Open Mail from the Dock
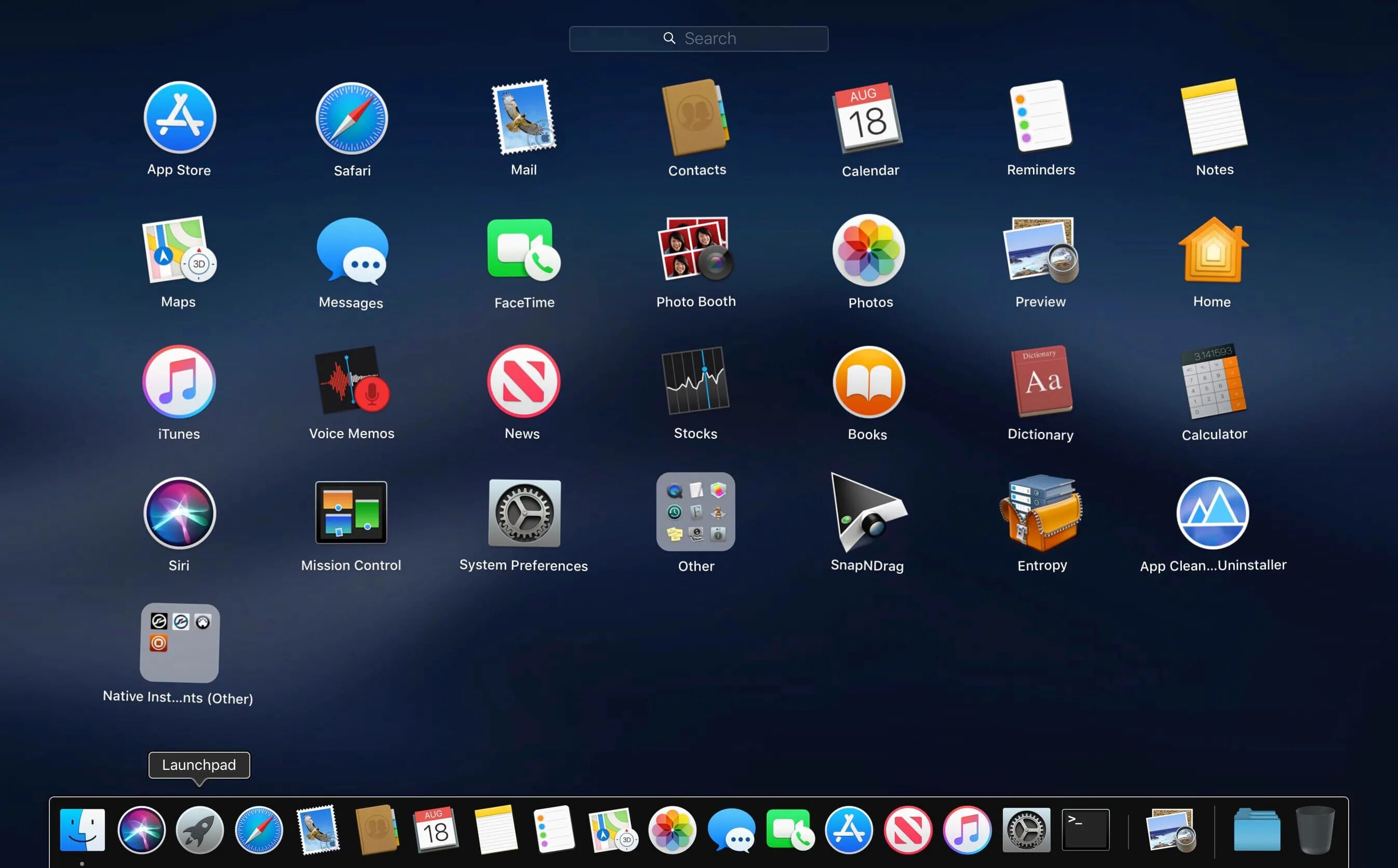Screen dimensions: 1398x868 click(317, 830)
